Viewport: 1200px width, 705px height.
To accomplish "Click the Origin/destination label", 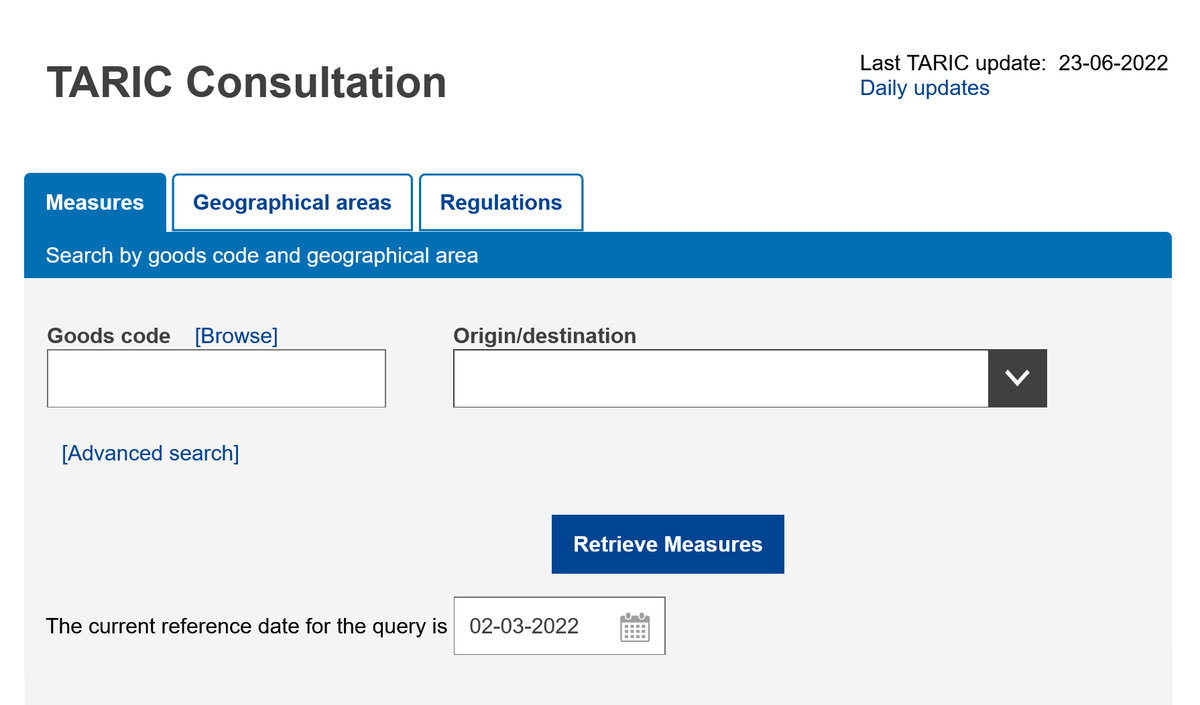I will coord(545,336).
